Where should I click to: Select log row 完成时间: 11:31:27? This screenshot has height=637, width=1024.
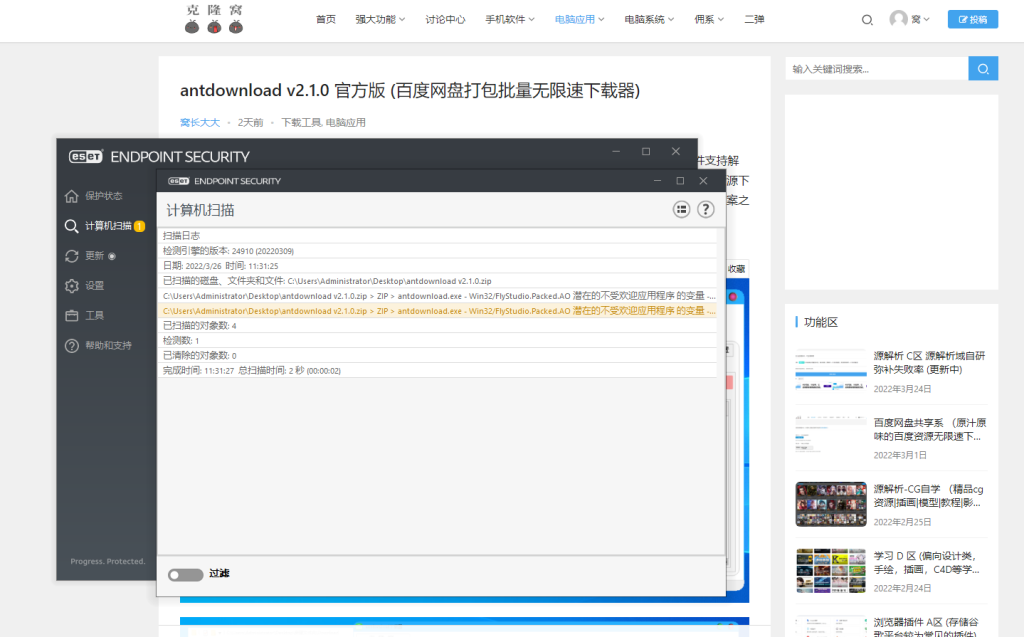point(438,370)
